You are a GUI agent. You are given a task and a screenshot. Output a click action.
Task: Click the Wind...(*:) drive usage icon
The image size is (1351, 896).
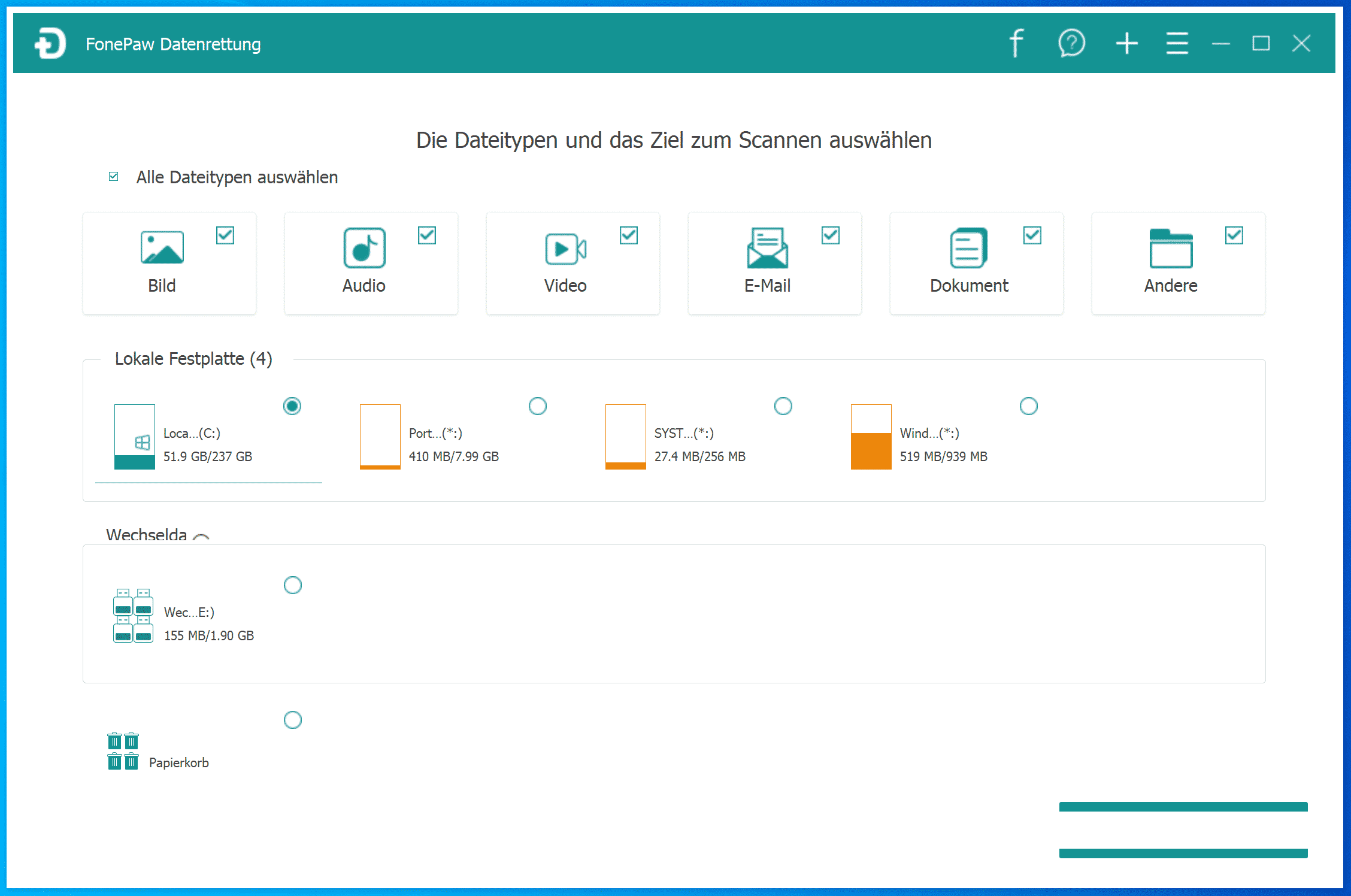coord(871,437)
